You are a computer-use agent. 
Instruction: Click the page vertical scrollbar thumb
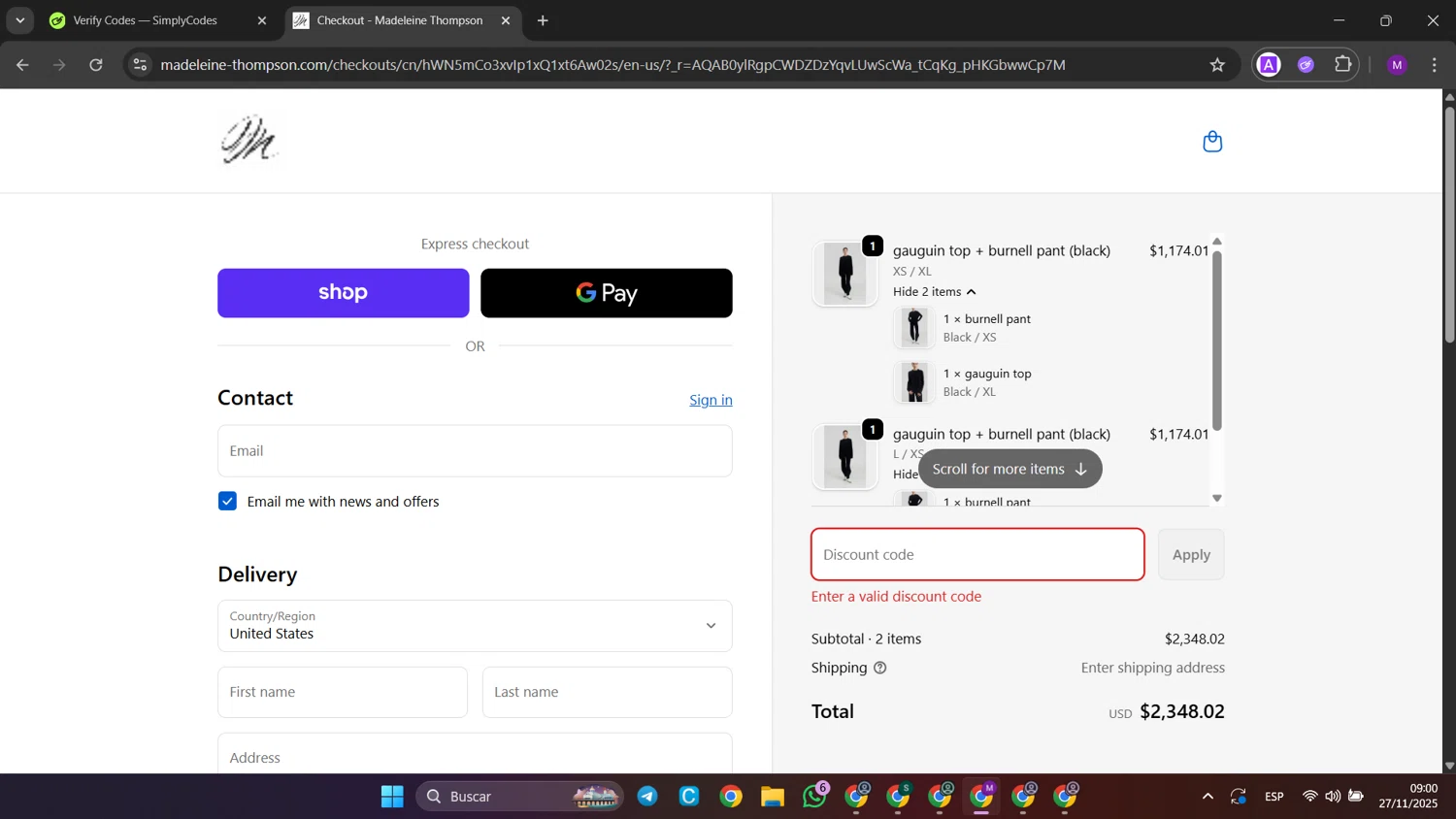coord(1449,223)
